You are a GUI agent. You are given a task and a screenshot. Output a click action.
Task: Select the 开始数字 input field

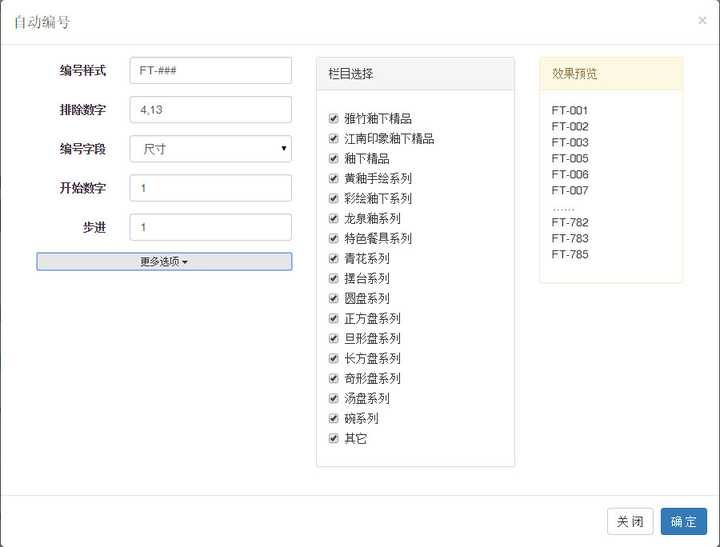pyautogui.click(x=211, y=188)
